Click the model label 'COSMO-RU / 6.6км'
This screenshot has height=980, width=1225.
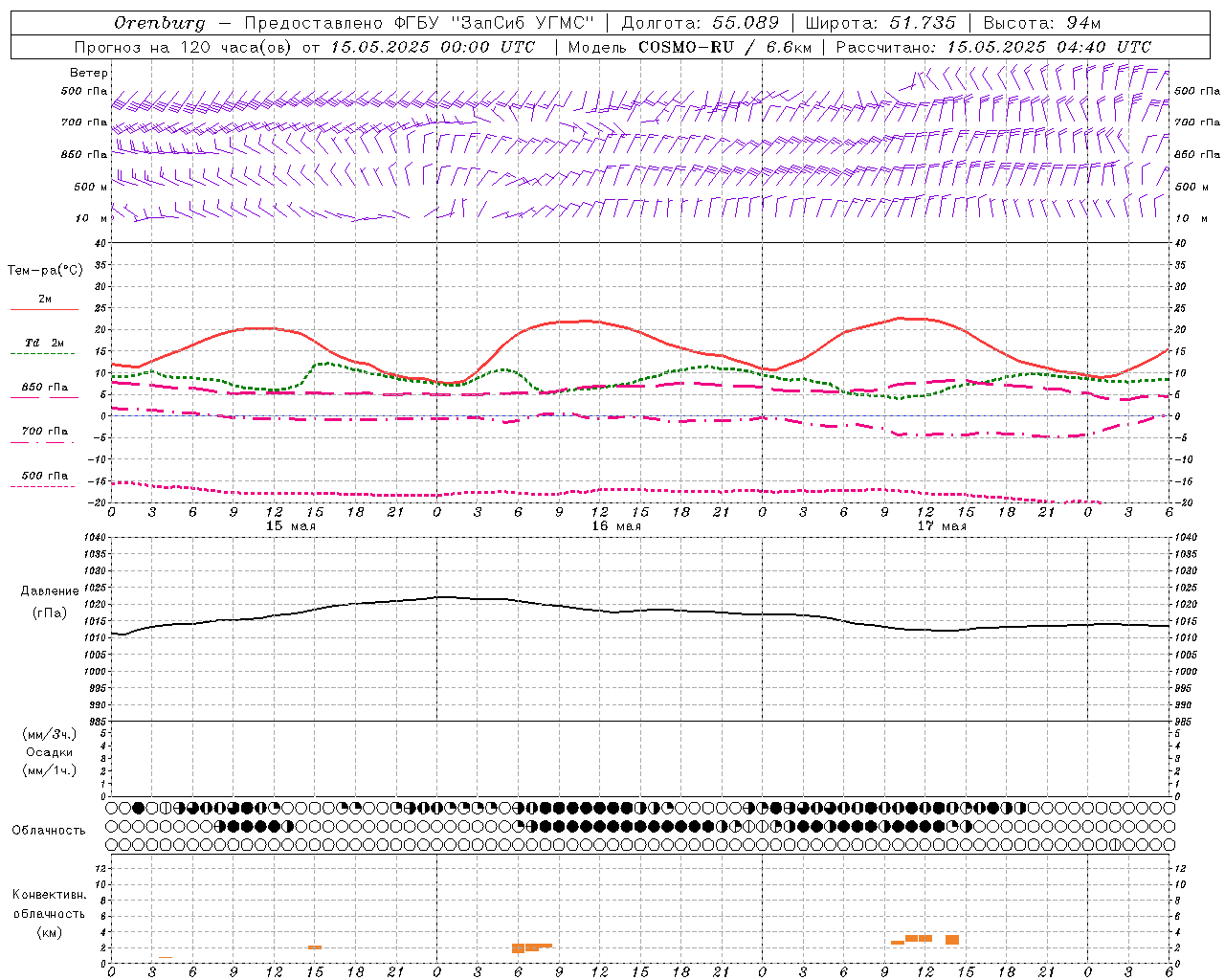pos(724,47)
